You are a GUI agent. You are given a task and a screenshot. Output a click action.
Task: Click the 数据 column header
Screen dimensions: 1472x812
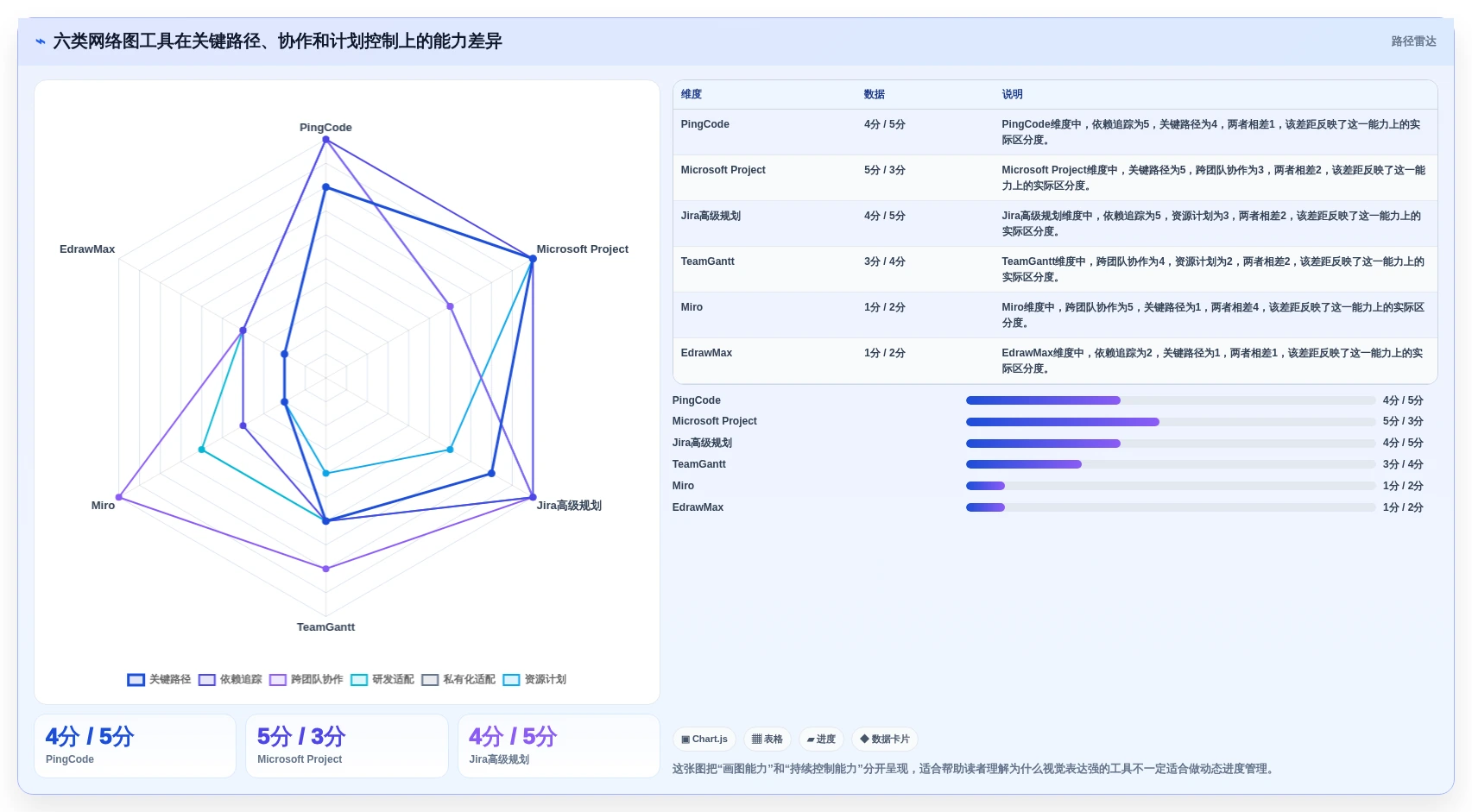click(x=874, y=94)
